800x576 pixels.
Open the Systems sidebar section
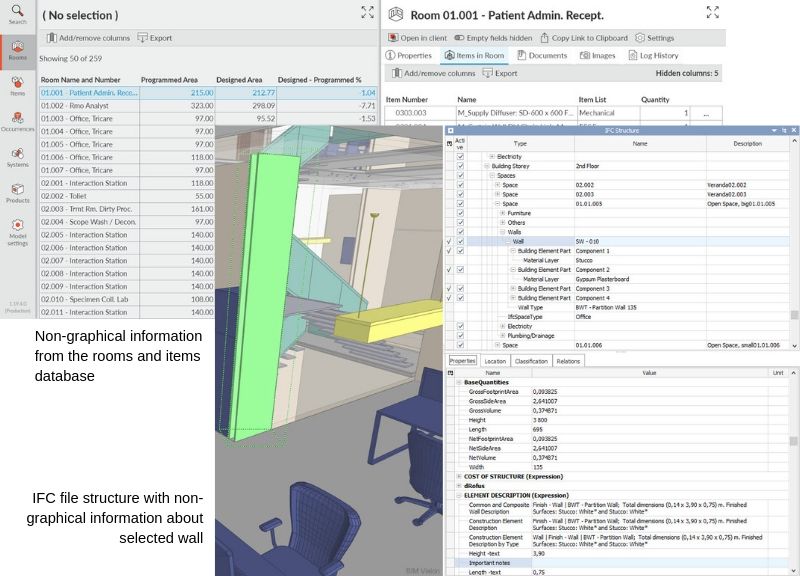tap(17, 157)
